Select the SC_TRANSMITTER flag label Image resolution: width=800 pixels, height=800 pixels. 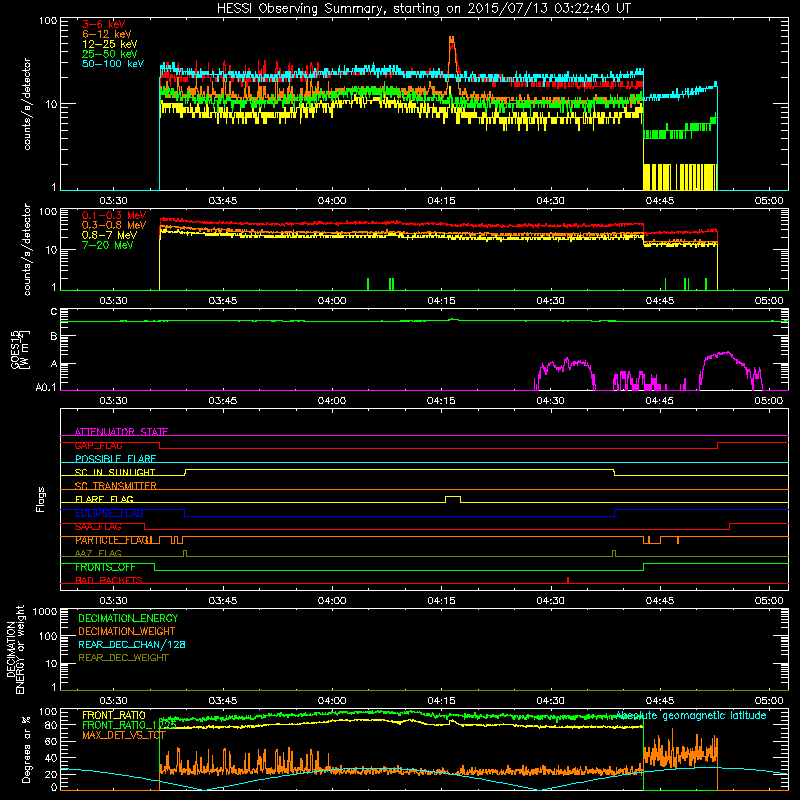(116, 486)
